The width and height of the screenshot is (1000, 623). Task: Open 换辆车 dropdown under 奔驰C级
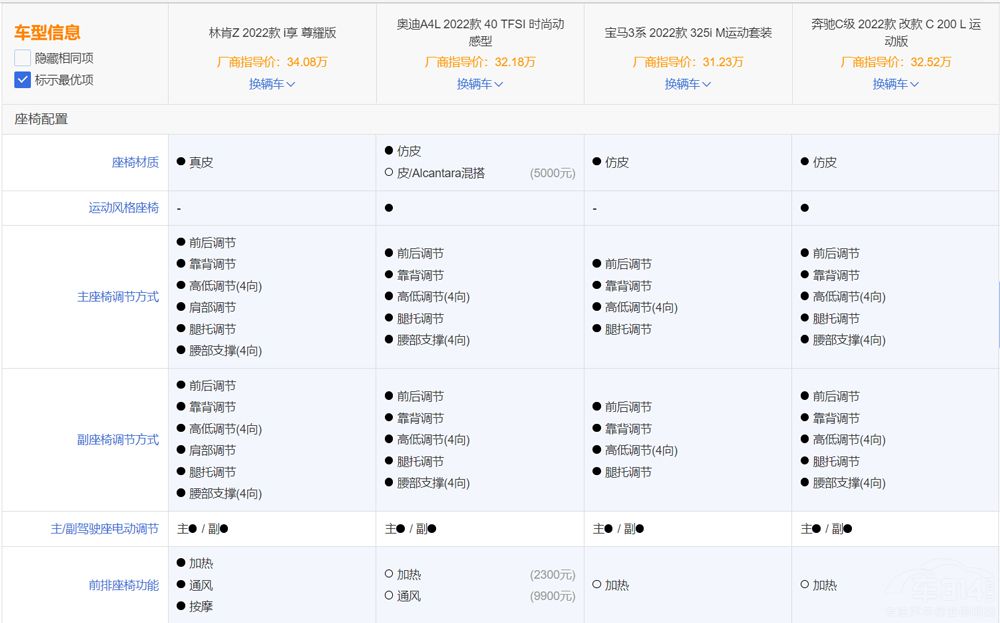[x=896, y=84]
